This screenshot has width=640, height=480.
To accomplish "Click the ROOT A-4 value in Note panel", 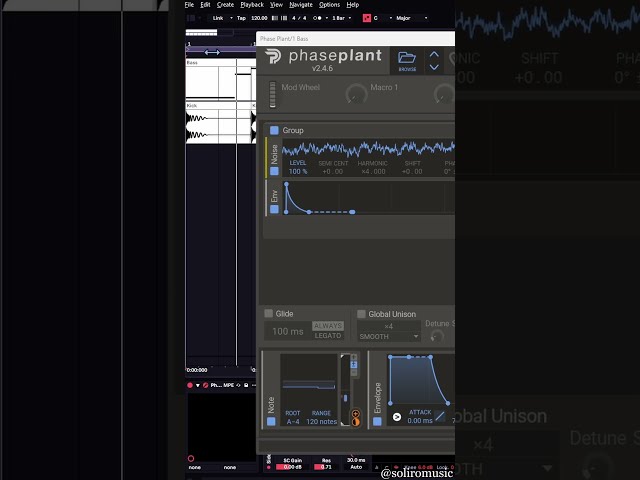I will [x=293, y=422].
